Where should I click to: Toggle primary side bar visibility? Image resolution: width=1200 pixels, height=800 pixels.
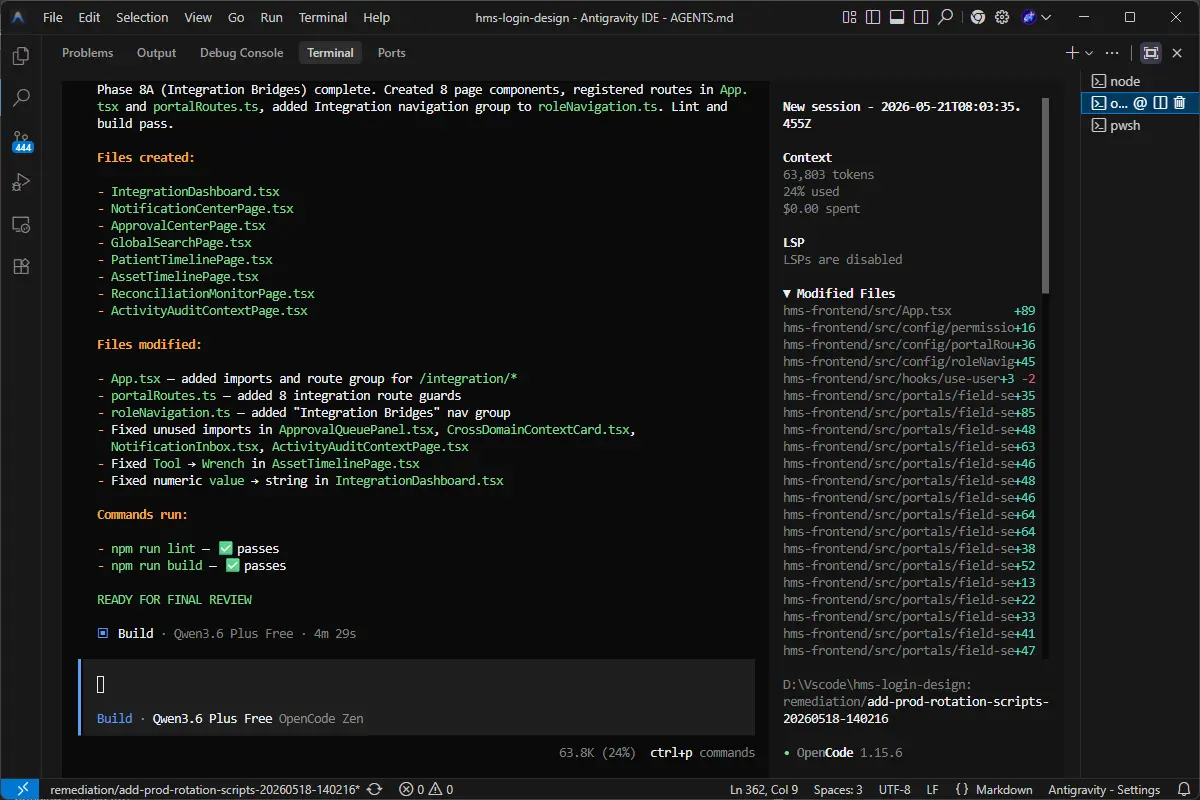pos(873,17)
